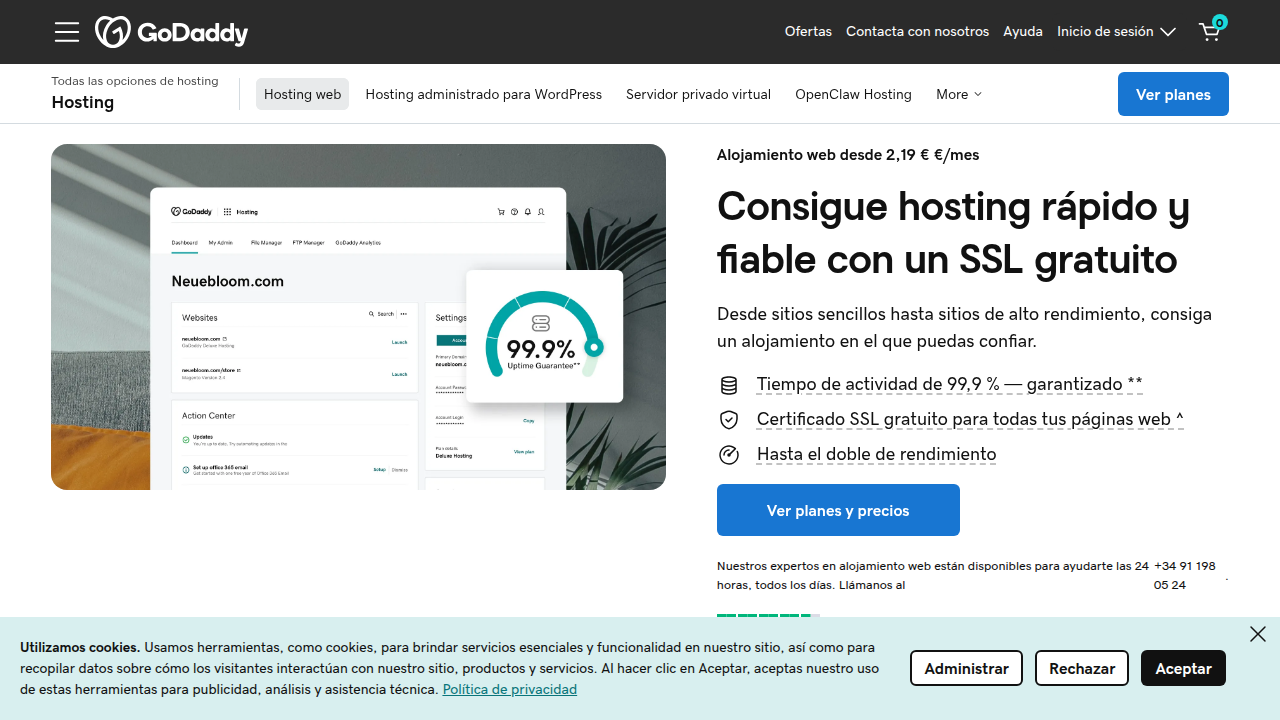The image size is (1280, 720).
Task: Click the server uptime icon
Action: pos(729,385)
